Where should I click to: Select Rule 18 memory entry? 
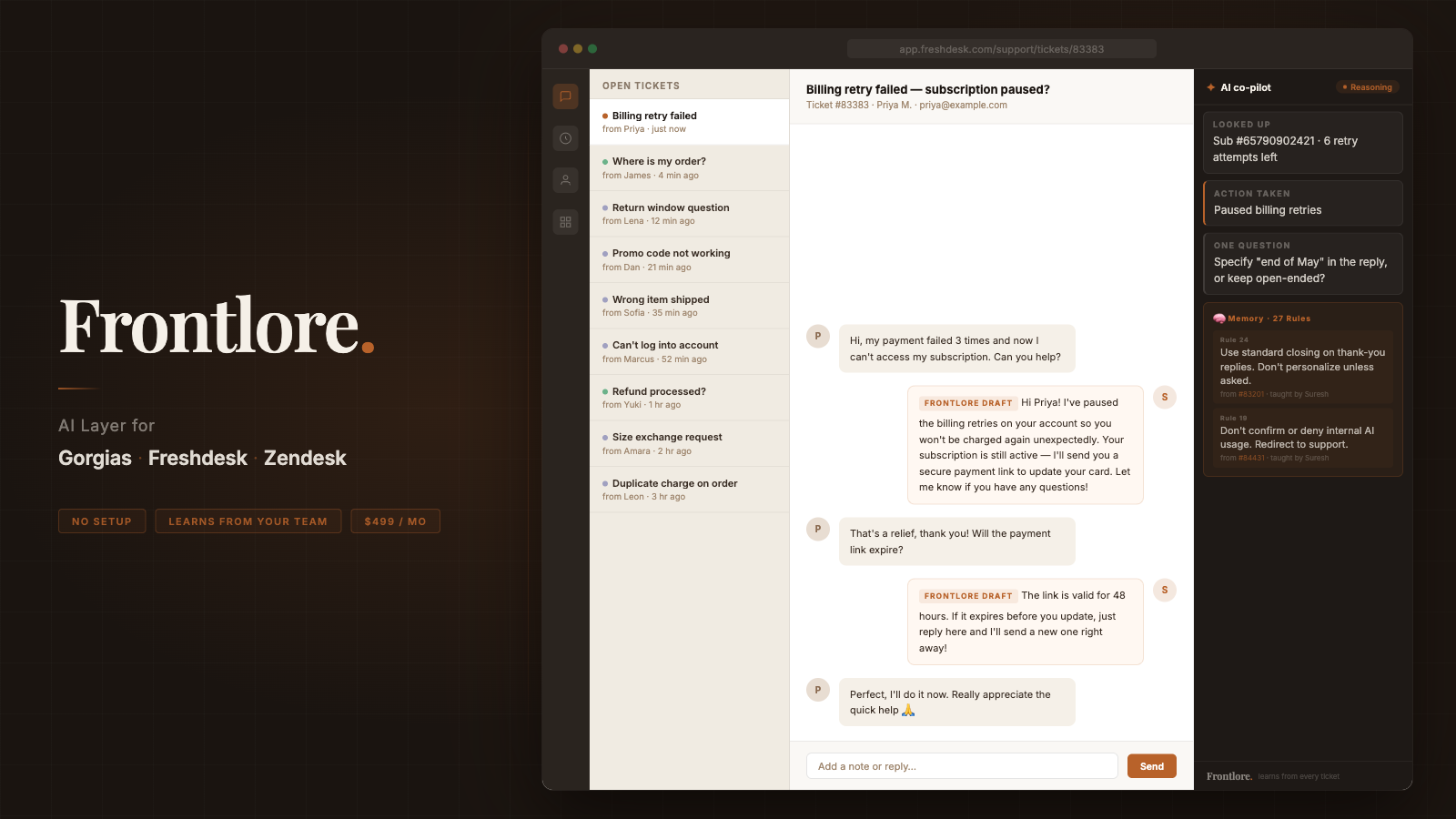1302,439
